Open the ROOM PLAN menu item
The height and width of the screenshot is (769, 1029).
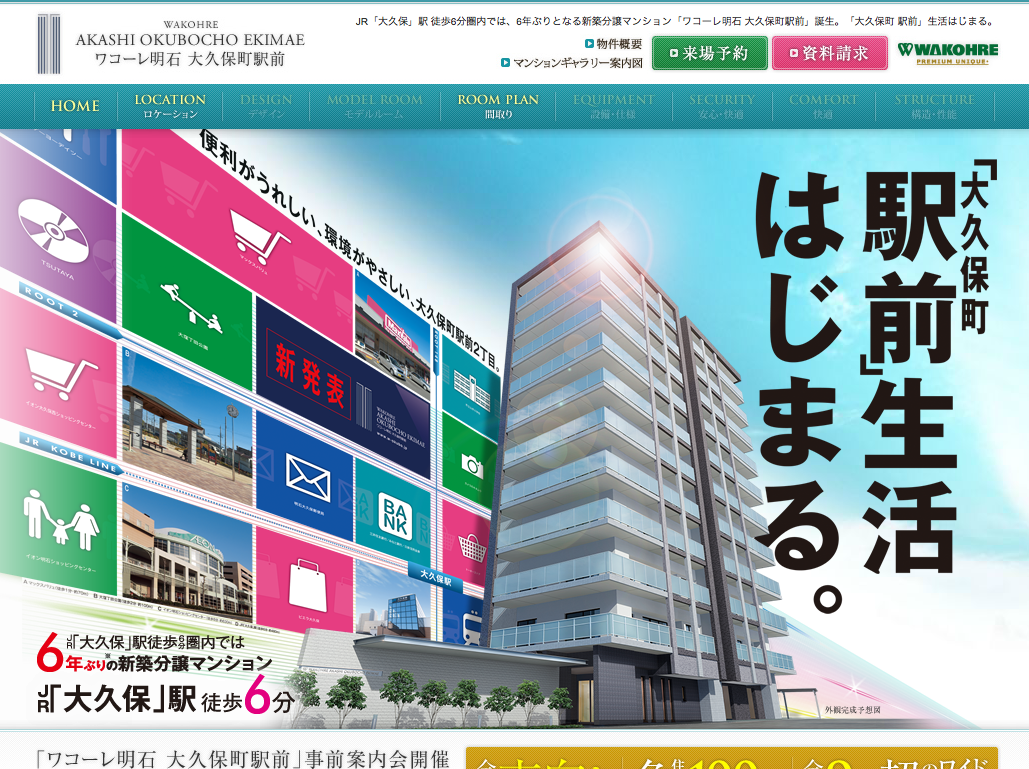click(498, 106)
